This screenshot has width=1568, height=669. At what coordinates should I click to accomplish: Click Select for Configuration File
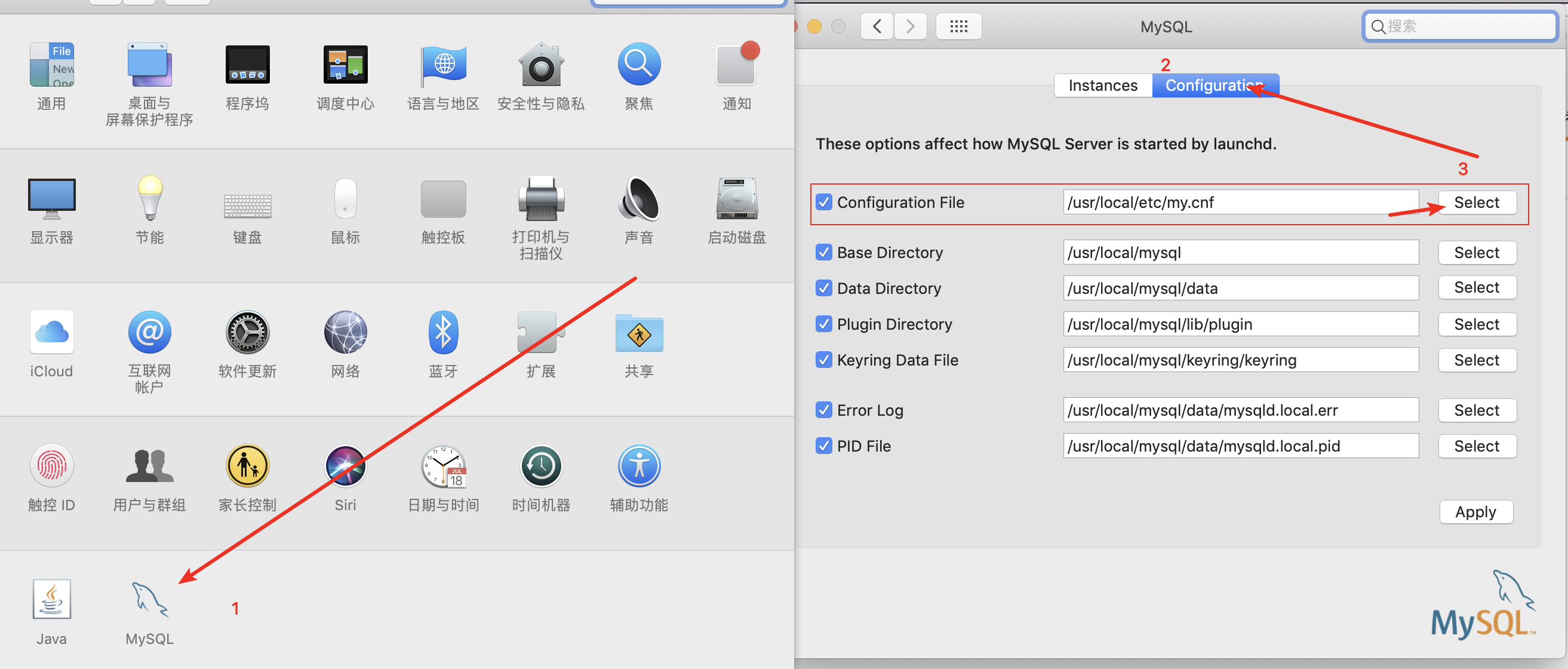pos(1477,202)
